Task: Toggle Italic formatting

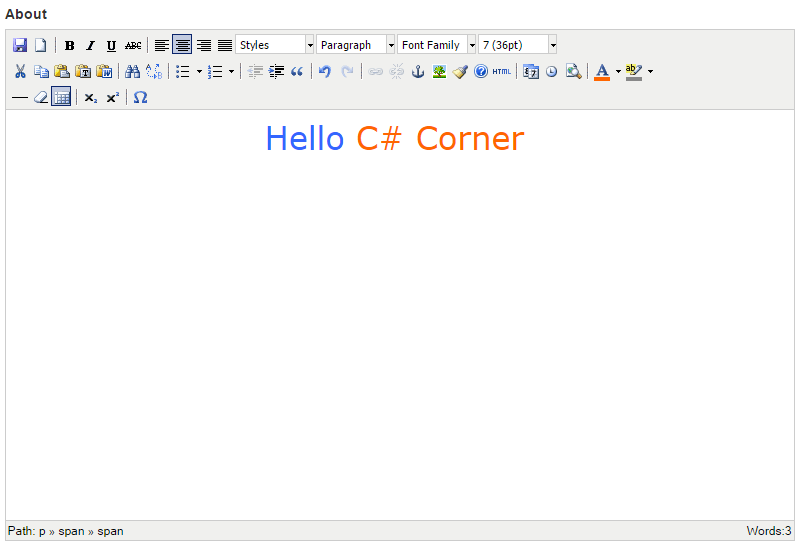Action: click(x=90, y=45)
